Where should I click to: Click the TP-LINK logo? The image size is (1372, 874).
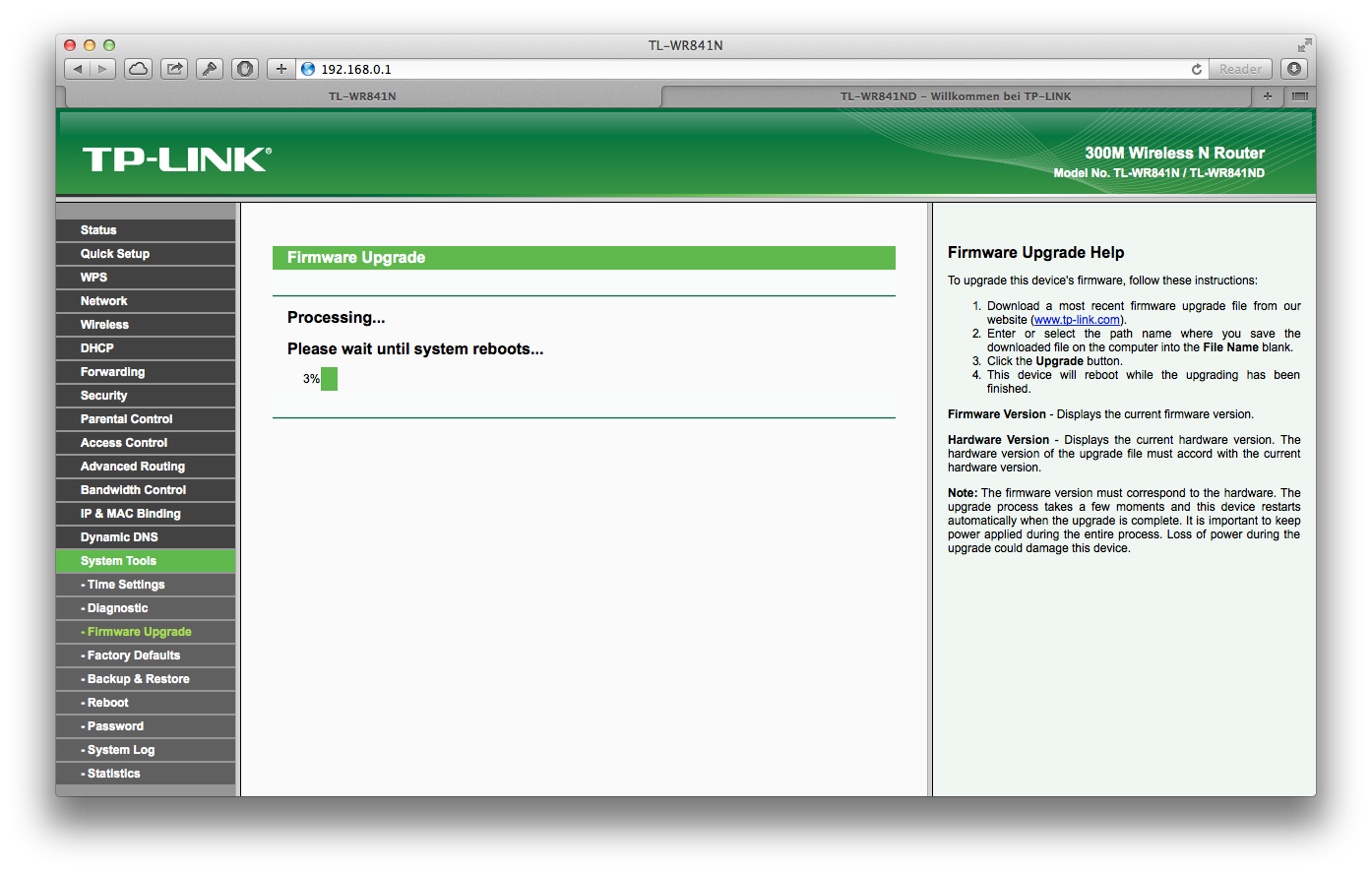pos(177,159)
